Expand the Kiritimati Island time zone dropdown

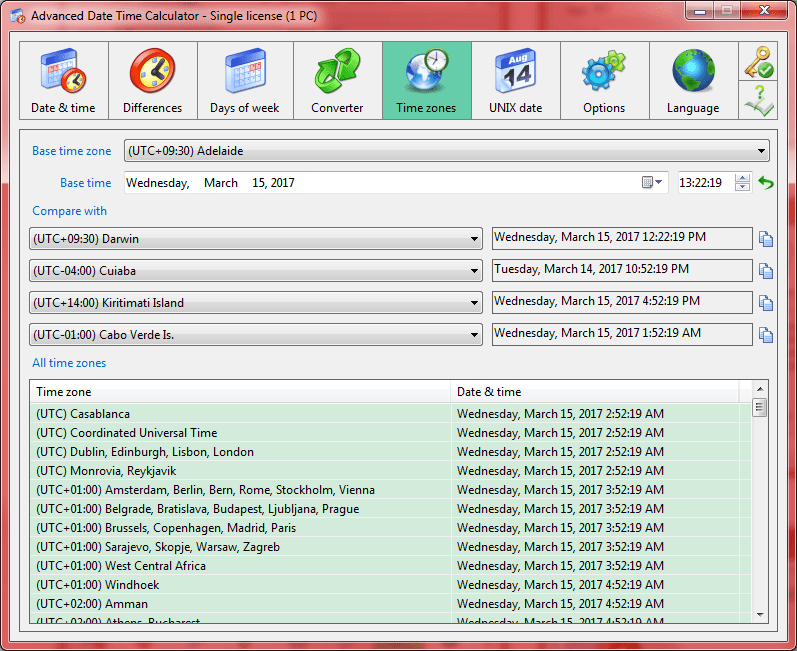474,303
